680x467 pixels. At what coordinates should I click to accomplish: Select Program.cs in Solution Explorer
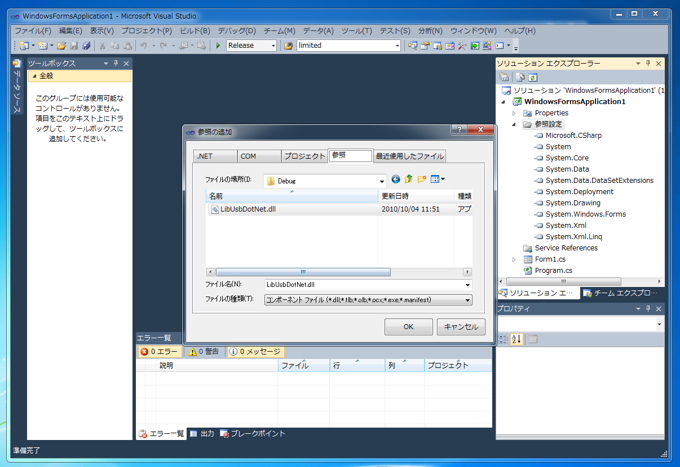click(553, 271)
